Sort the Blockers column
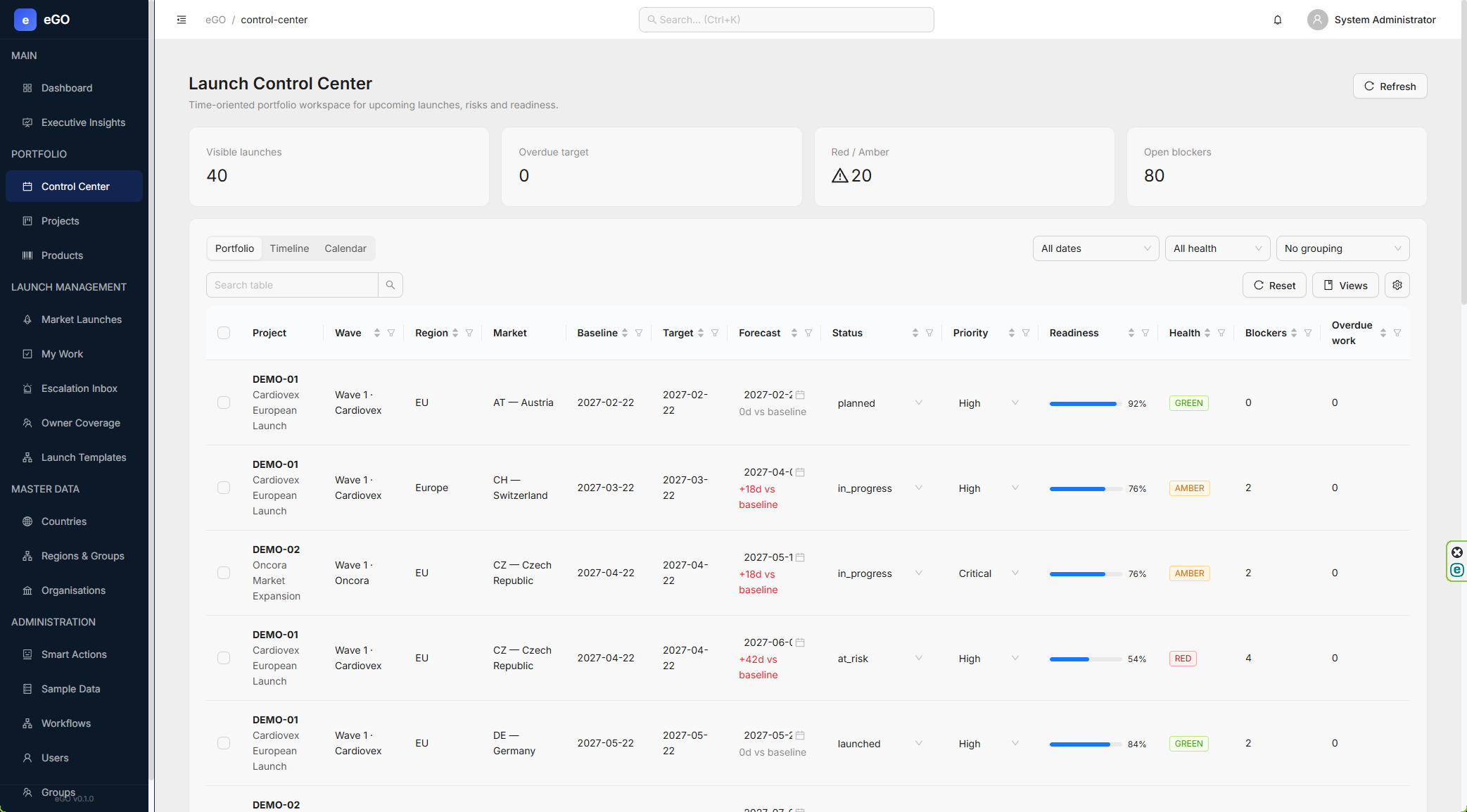 pos(1294,333)
